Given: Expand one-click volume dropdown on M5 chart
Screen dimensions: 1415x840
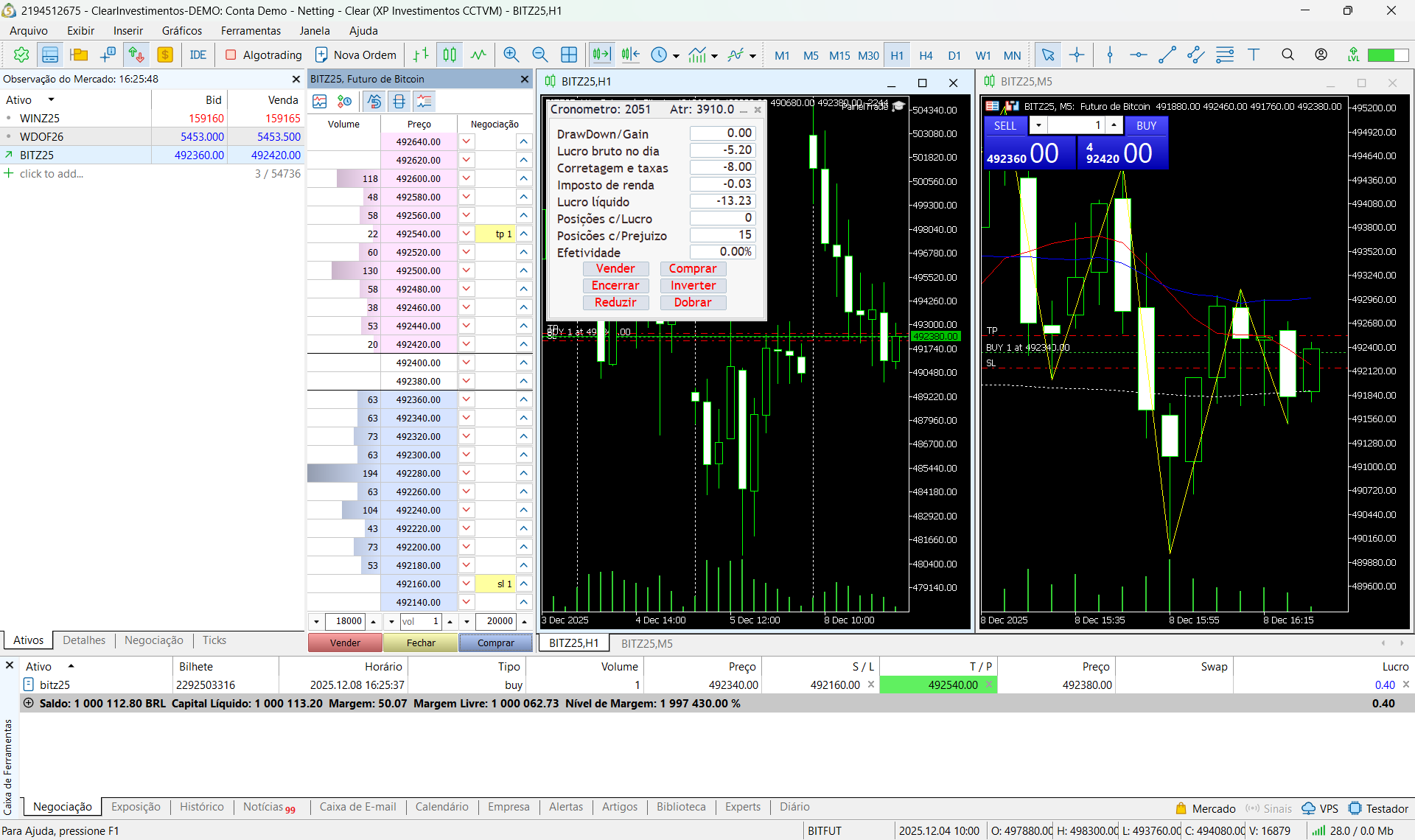Looking at the screenshot, I should pos(1038,125).
